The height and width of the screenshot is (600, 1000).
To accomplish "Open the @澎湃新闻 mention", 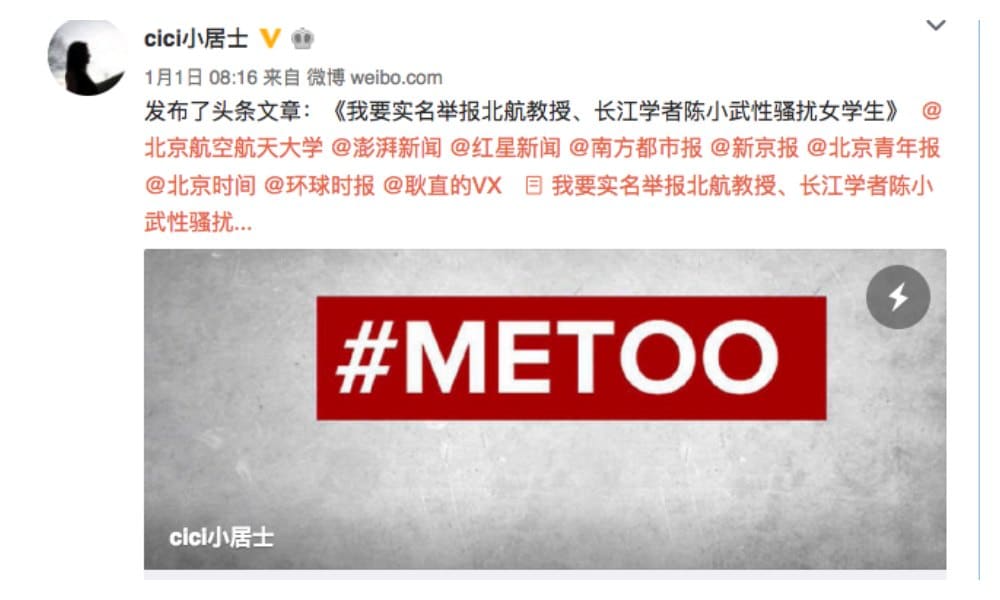I will 386,148.
